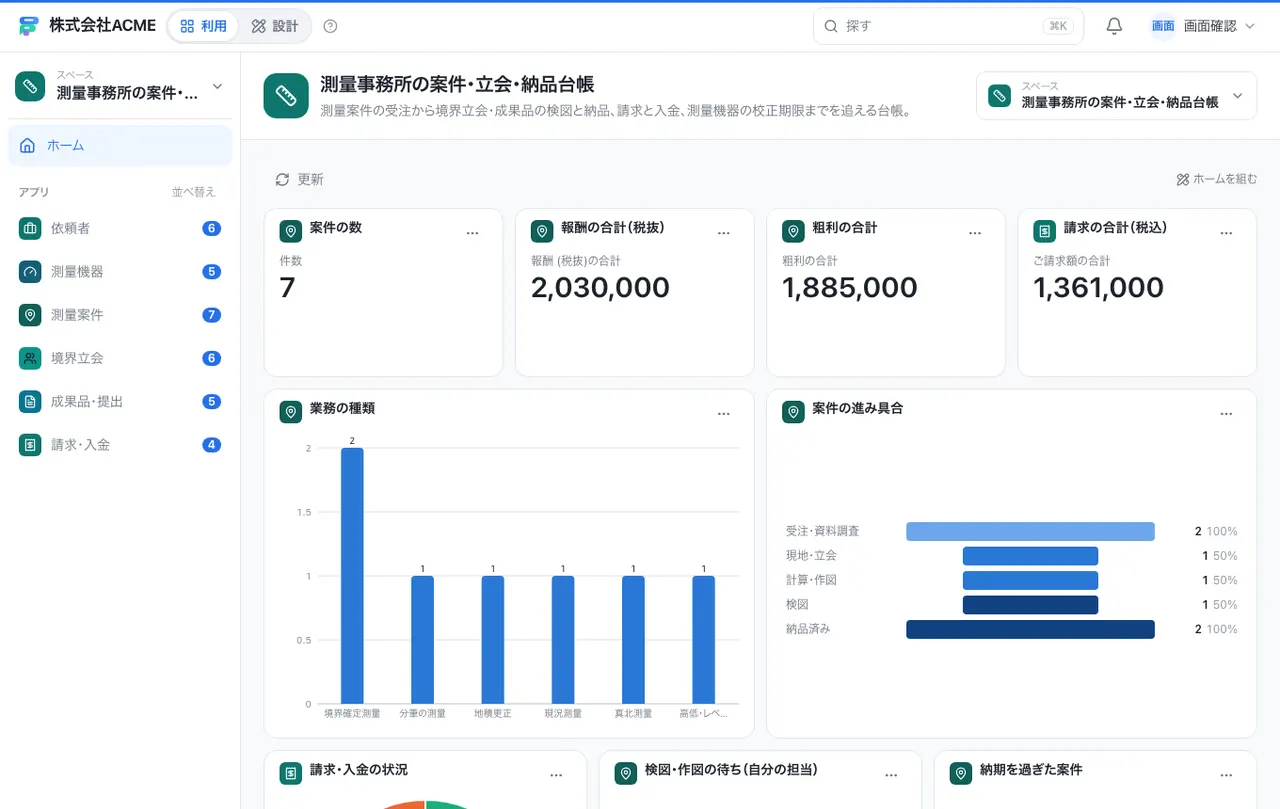Click the 1,885,000 粗利 total value

coord(850,288)
